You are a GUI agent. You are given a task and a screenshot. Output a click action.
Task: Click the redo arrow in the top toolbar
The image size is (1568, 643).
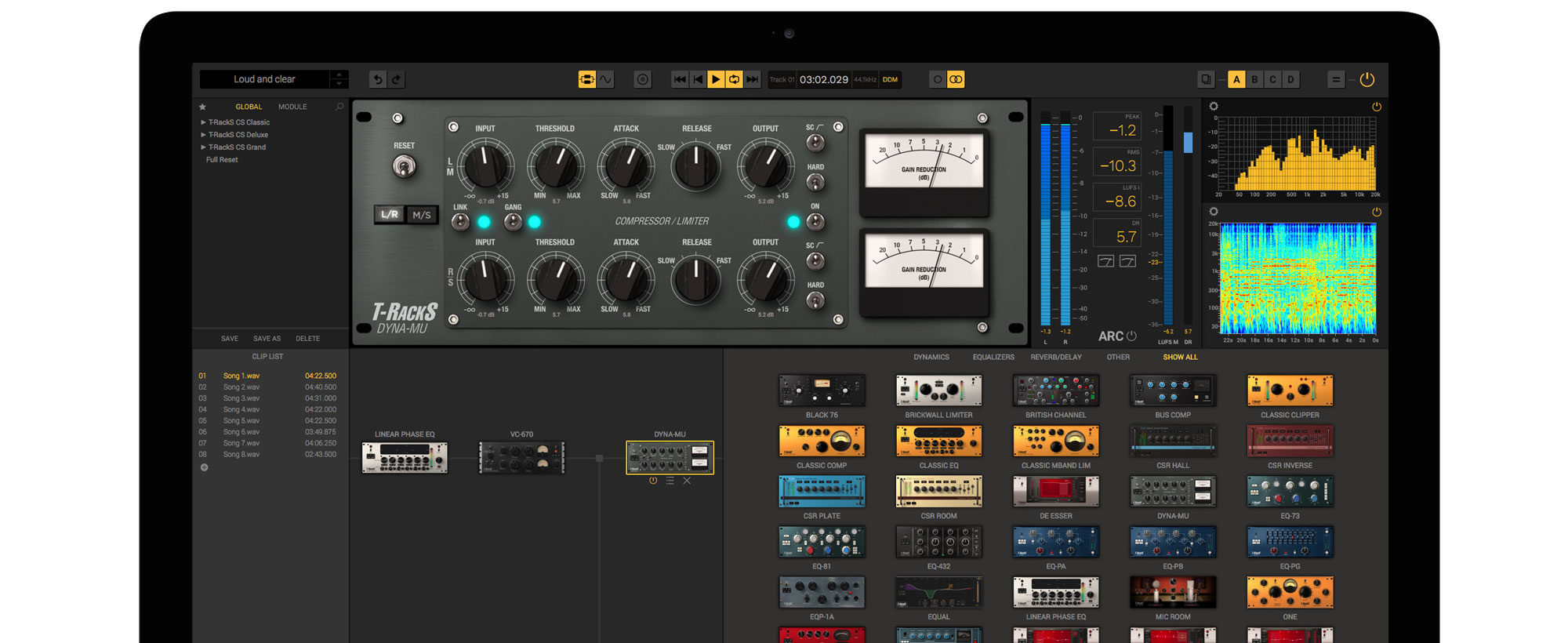coord(397,79)
